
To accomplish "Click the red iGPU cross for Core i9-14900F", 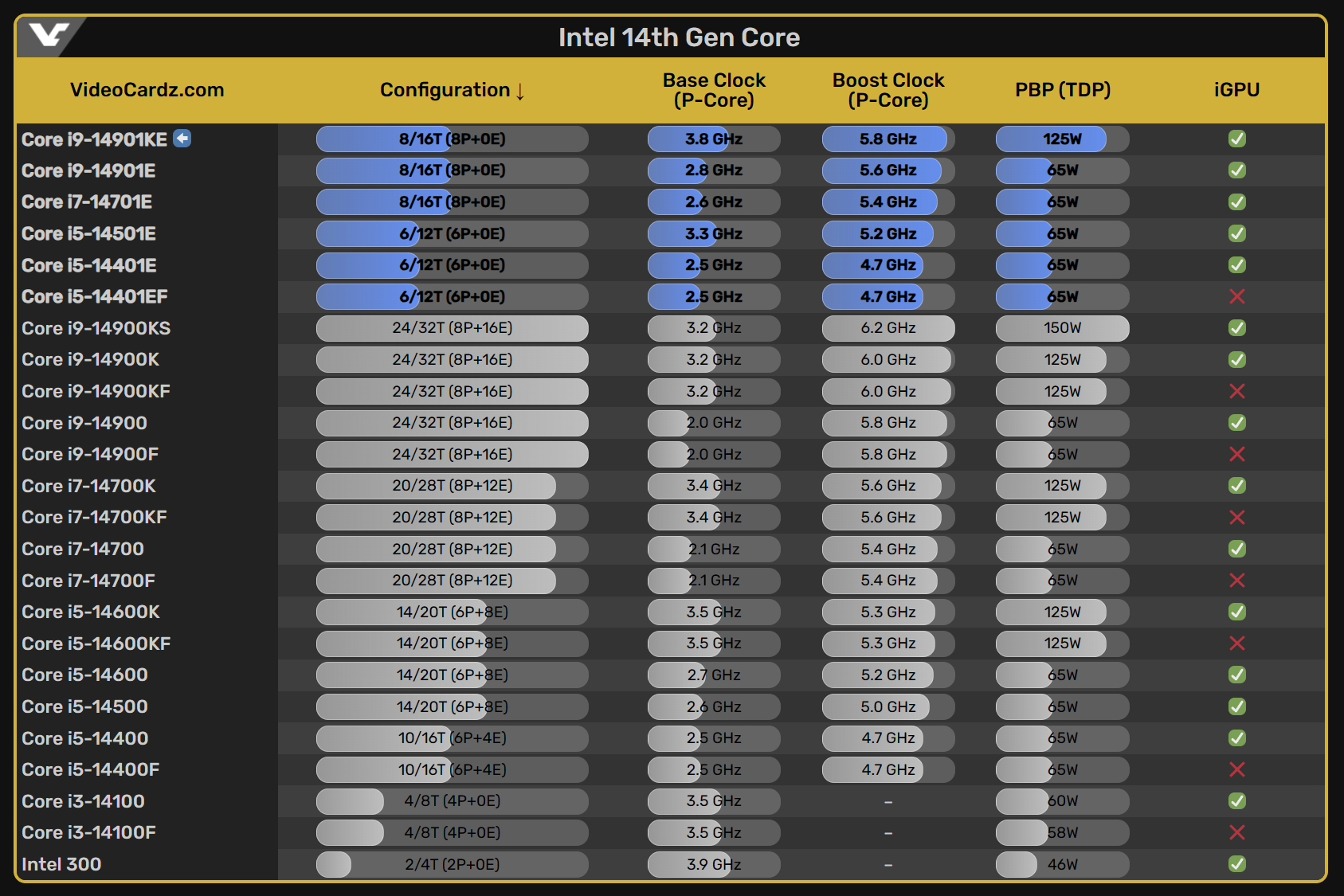I will tap(1237, 454).
